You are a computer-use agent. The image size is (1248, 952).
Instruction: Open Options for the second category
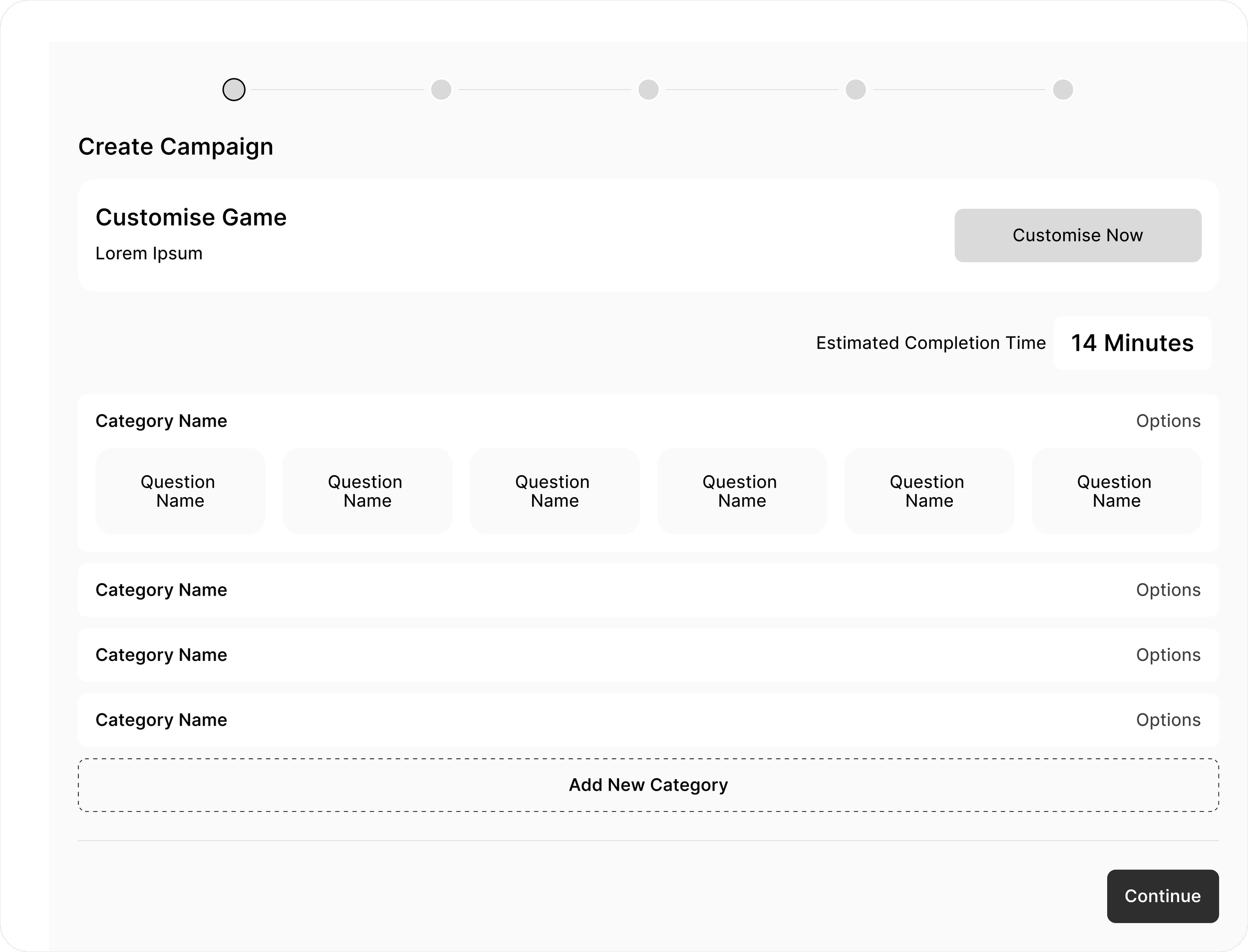coord(1168,590)
